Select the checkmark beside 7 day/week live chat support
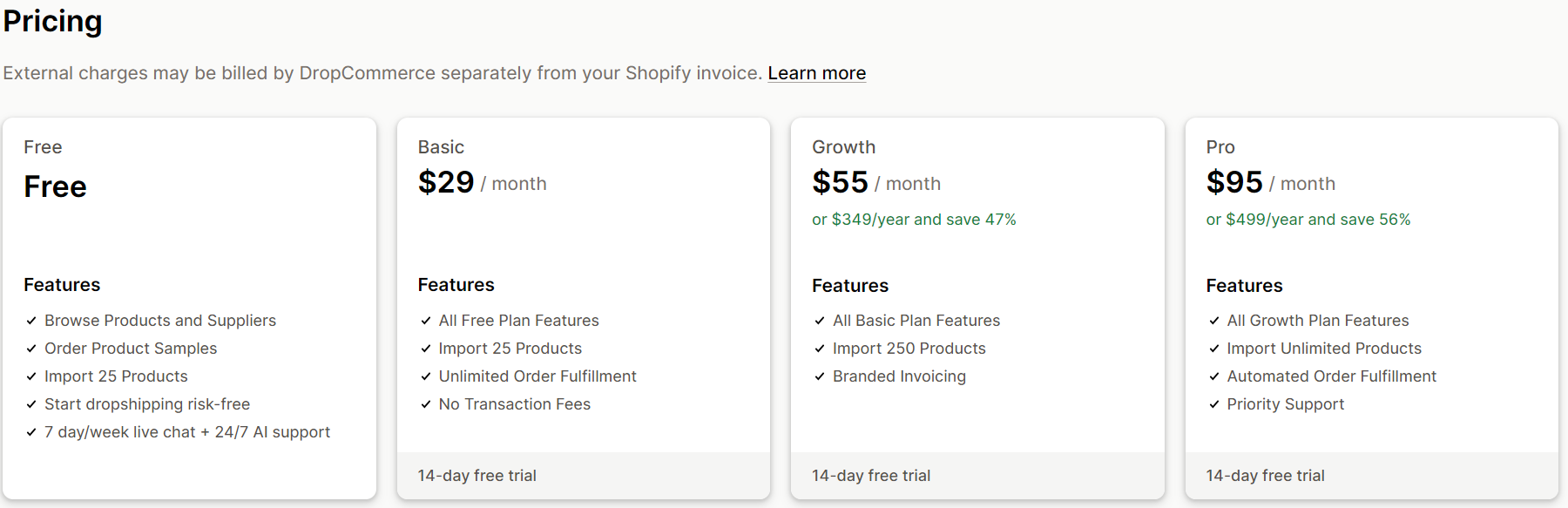 click(31, 432)
